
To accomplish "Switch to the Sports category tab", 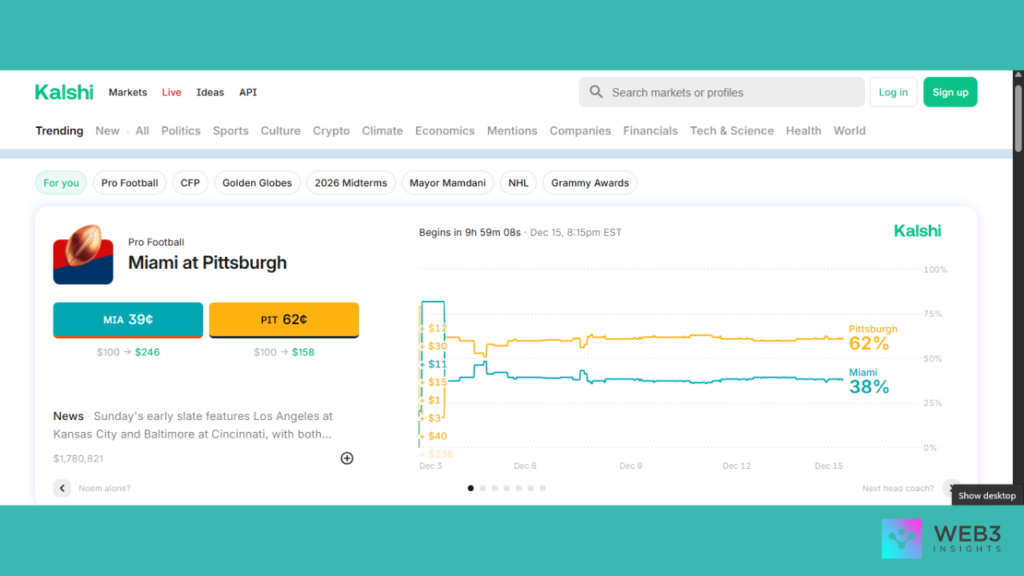I will point(230,131).
